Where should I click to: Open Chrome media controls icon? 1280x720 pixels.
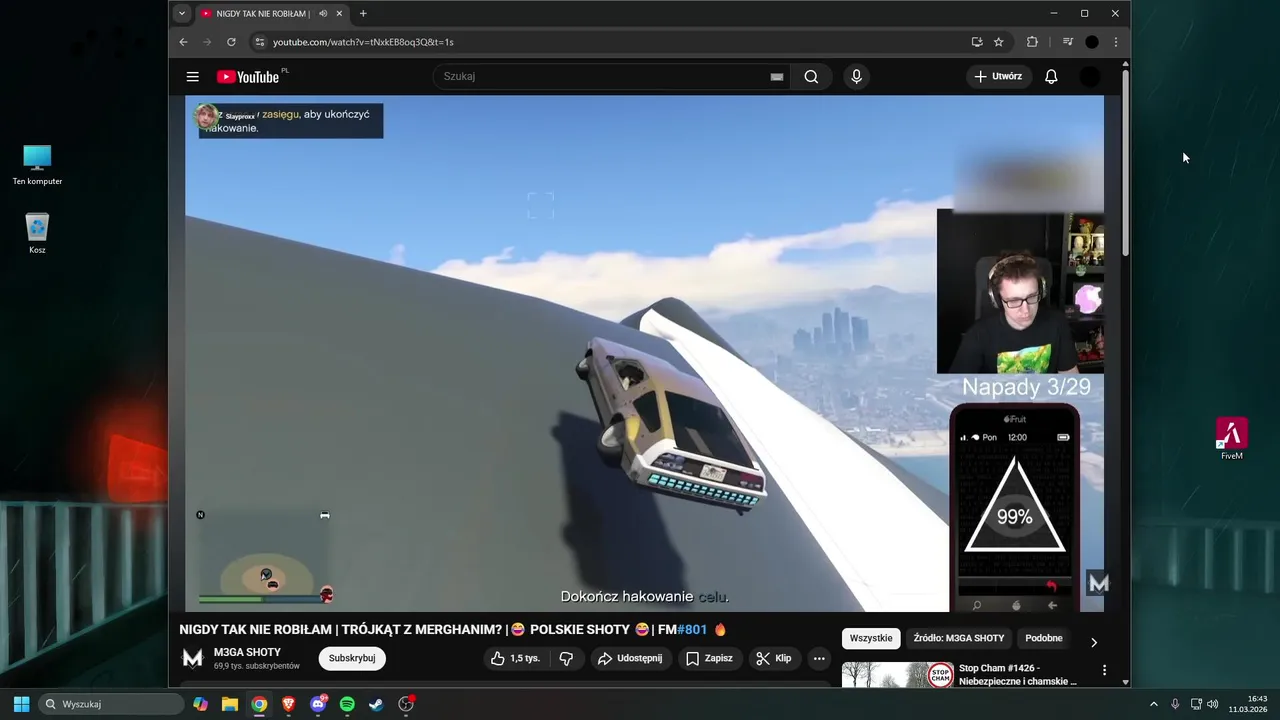[x=1067, y=42]
